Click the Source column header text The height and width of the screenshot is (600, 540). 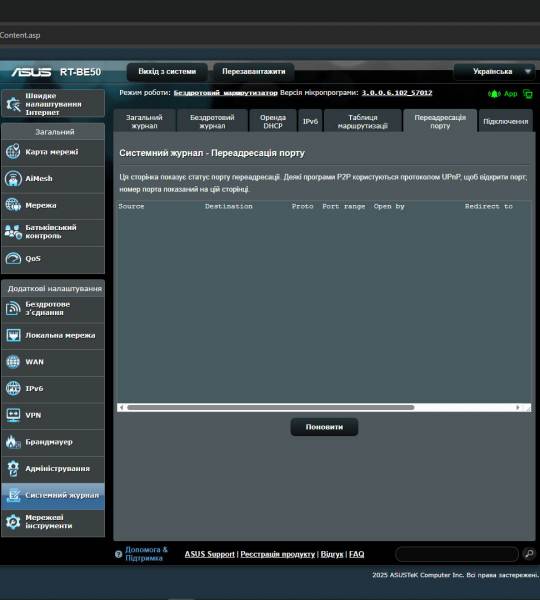[x=131, y=206]
